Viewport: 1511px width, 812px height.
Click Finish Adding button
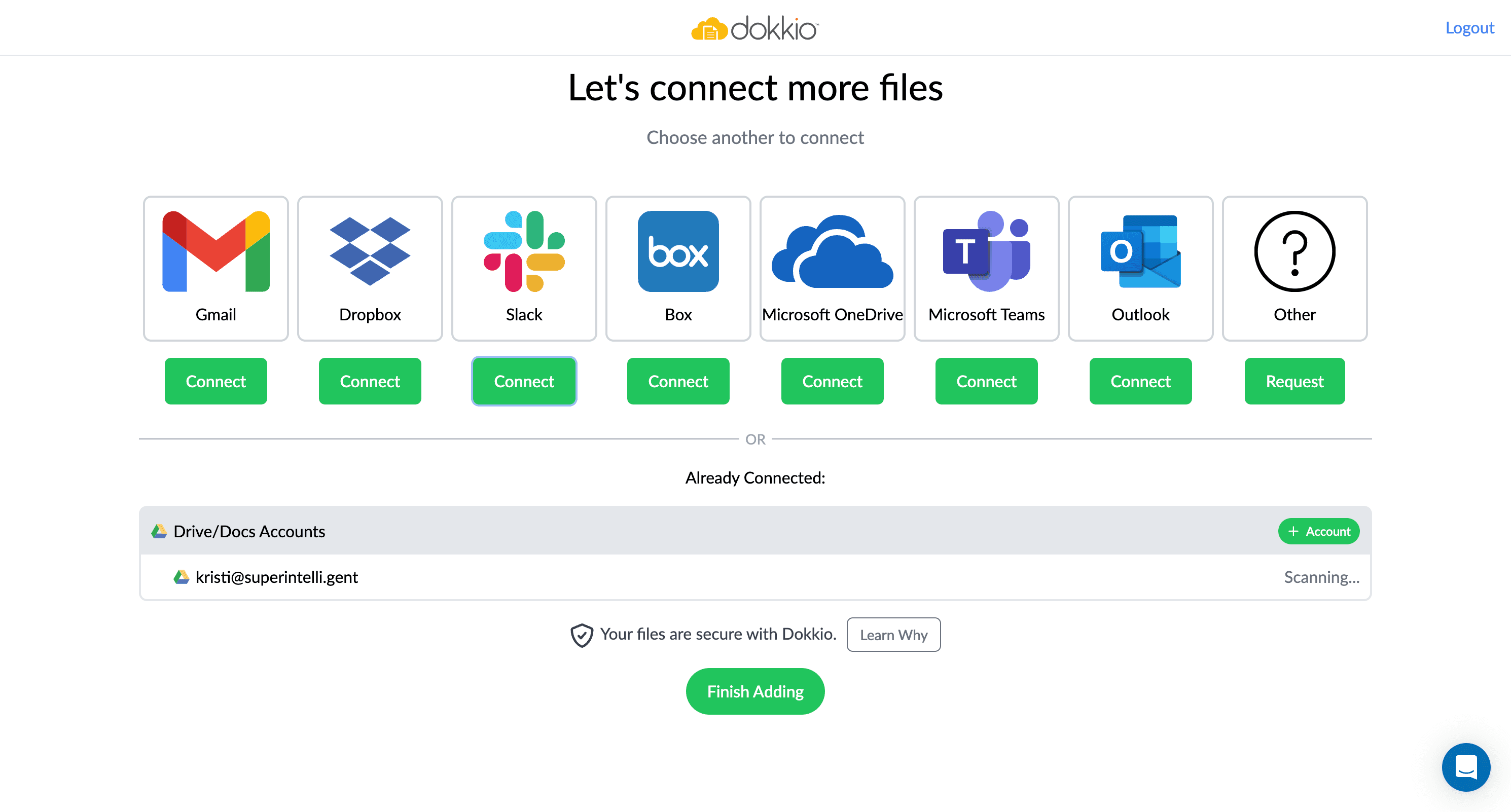pyautogui.click(x=755, y=691)
